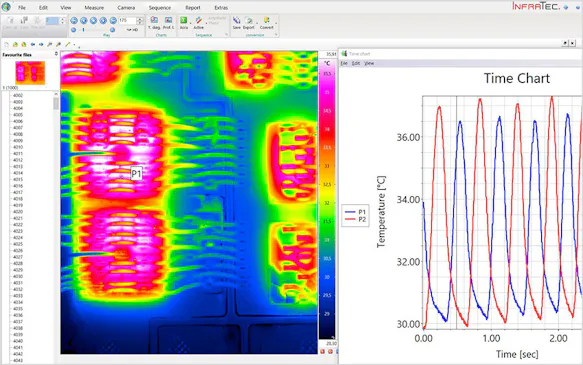583x365 pixels.
Task: Open the quick toolbar customize dropdown arrow
Action: tap(74, 45)
